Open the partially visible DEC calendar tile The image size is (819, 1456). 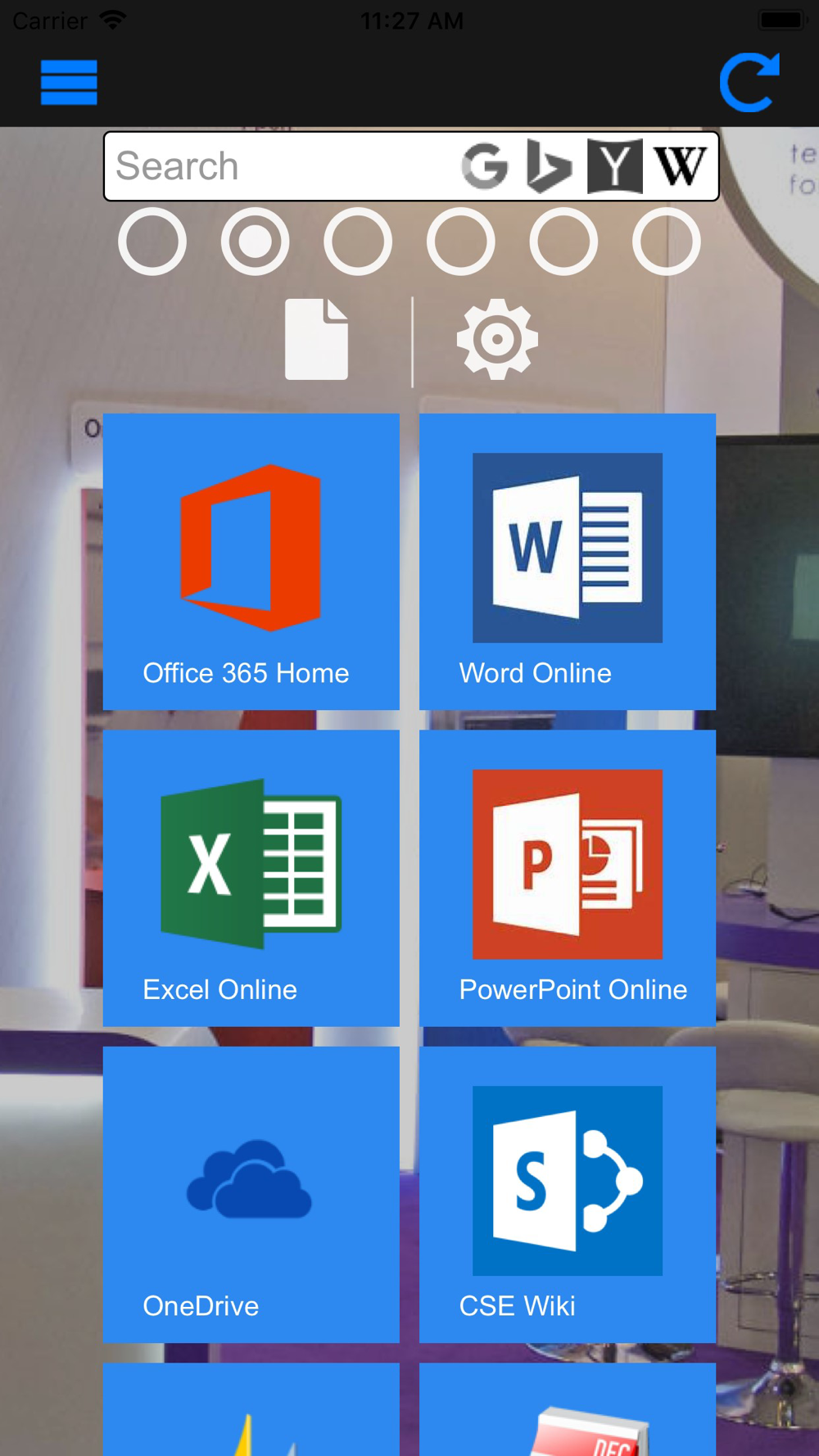[568, 1409]
